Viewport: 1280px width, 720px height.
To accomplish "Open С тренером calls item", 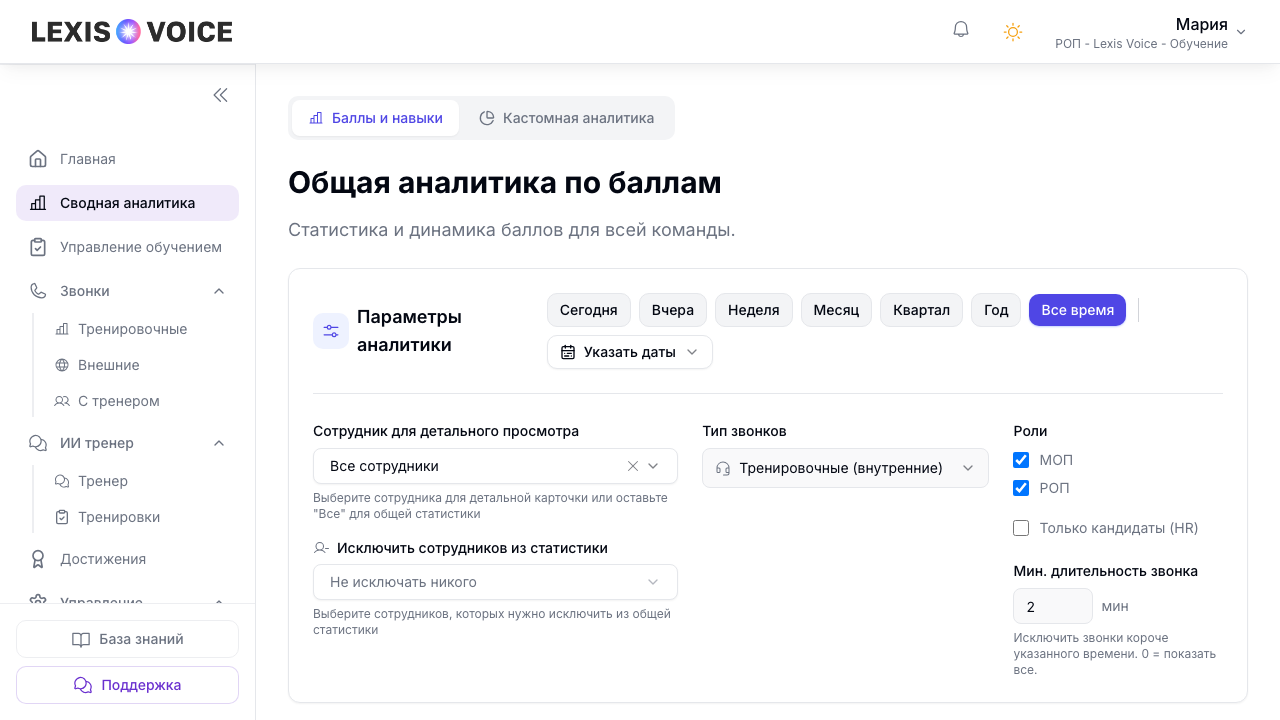I will point(140,401).
